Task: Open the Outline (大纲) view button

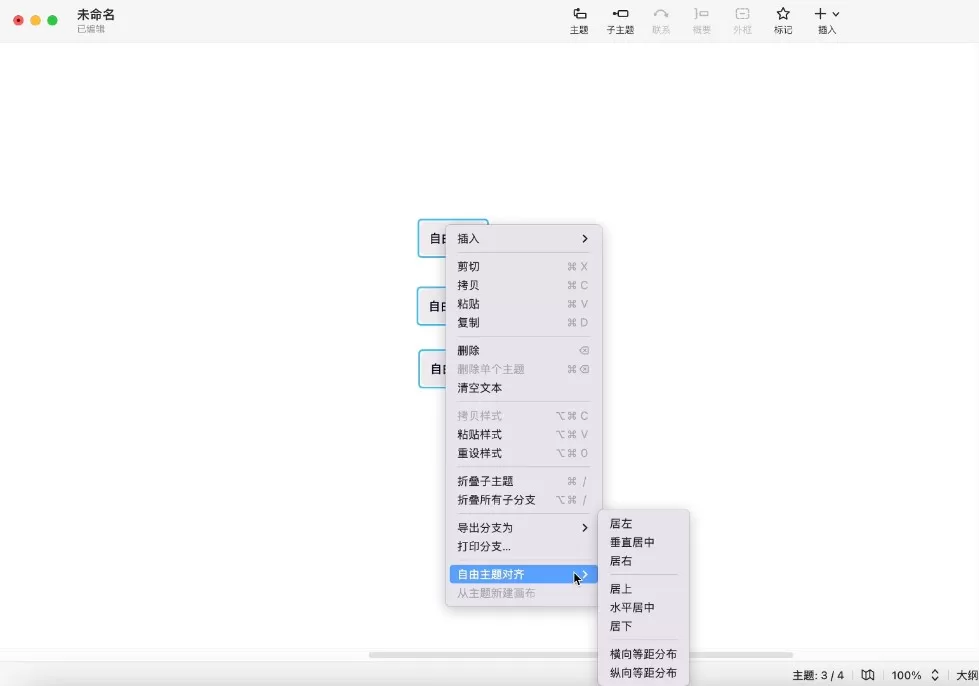Action: [966, 675]
